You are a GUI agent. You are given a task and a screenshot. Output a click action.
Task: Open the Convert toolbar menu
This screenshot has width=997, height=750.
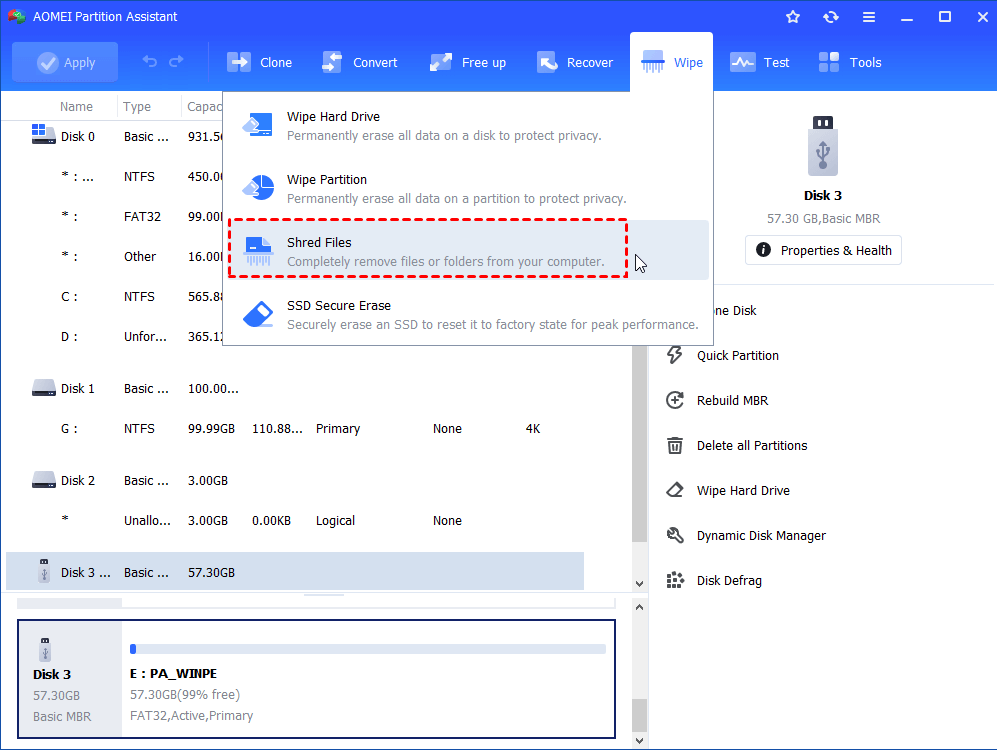359,62
